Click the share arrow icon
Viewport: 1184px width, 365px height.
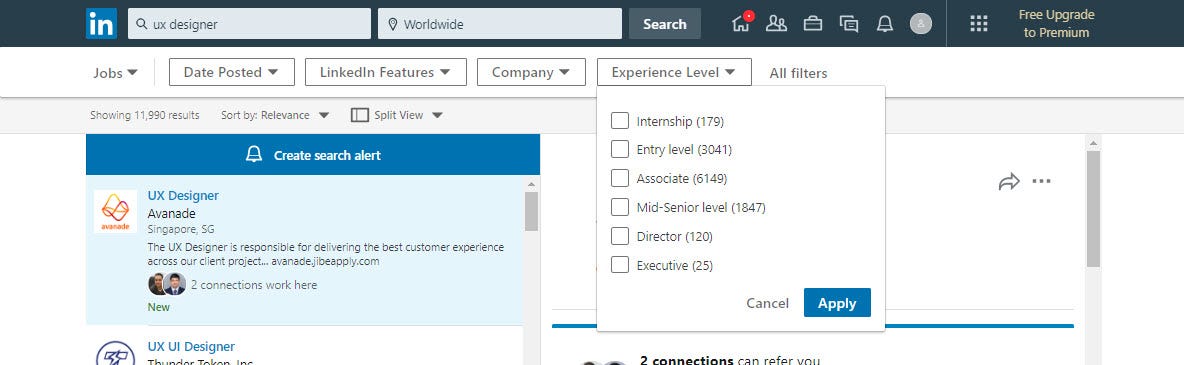pos(1009,181)
